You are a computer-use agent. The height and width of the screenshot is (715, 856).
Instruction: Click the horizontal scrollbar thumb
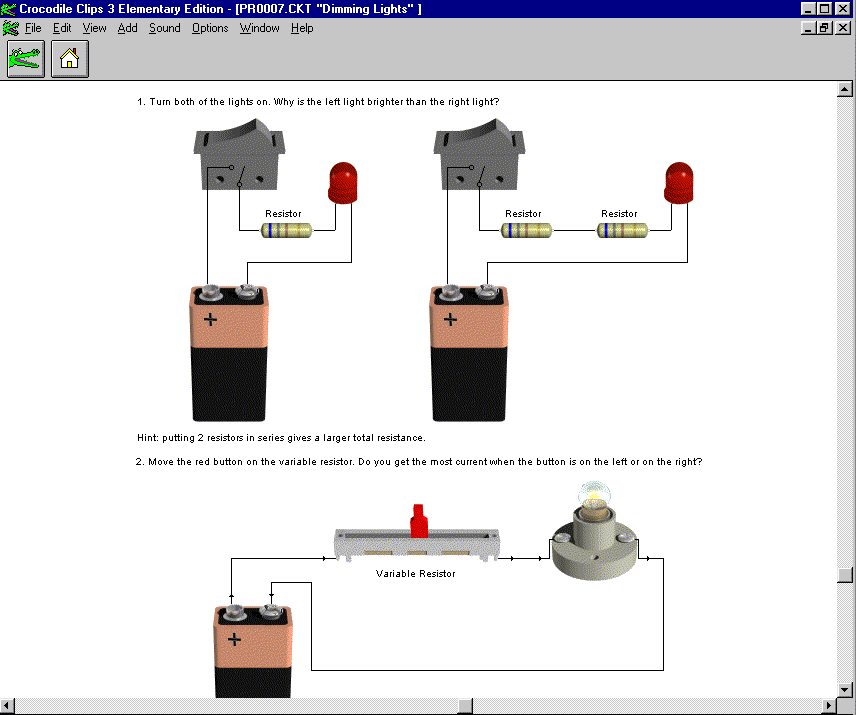(465, 706)
